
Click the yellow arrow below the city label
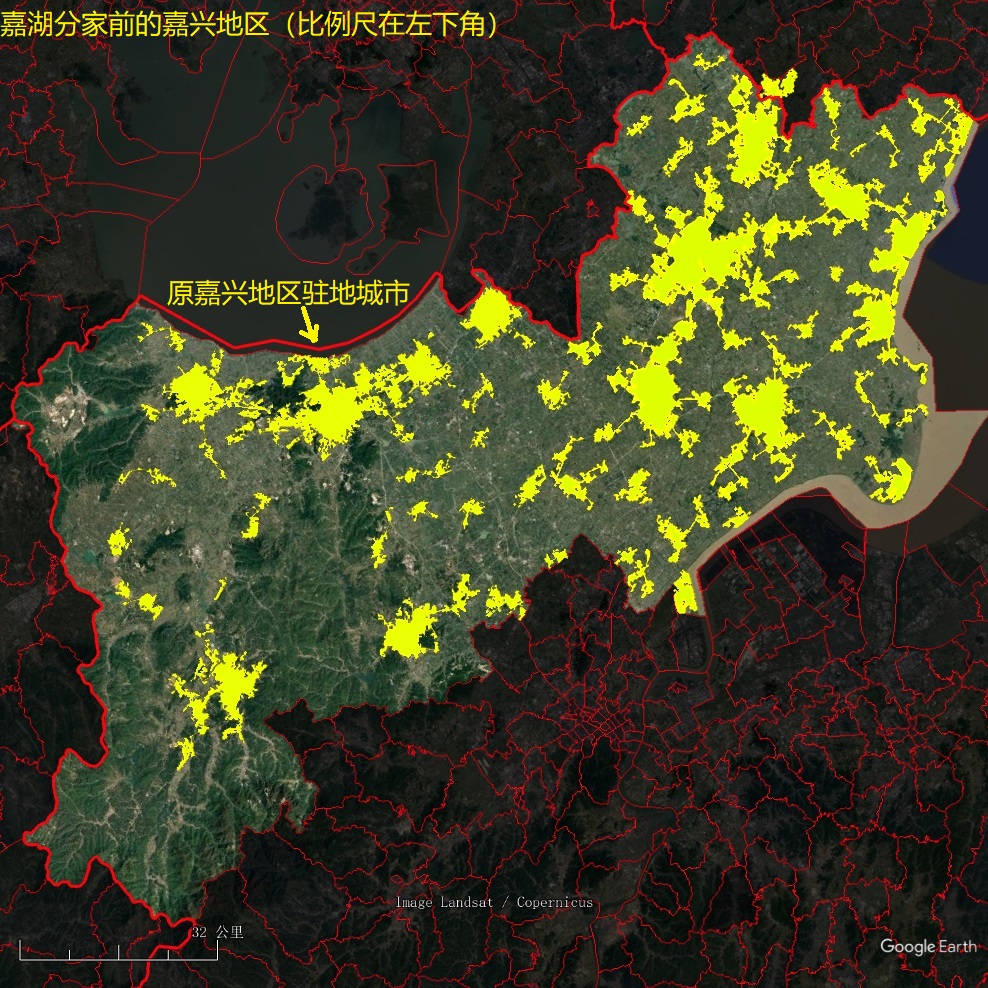coord(309,325)
